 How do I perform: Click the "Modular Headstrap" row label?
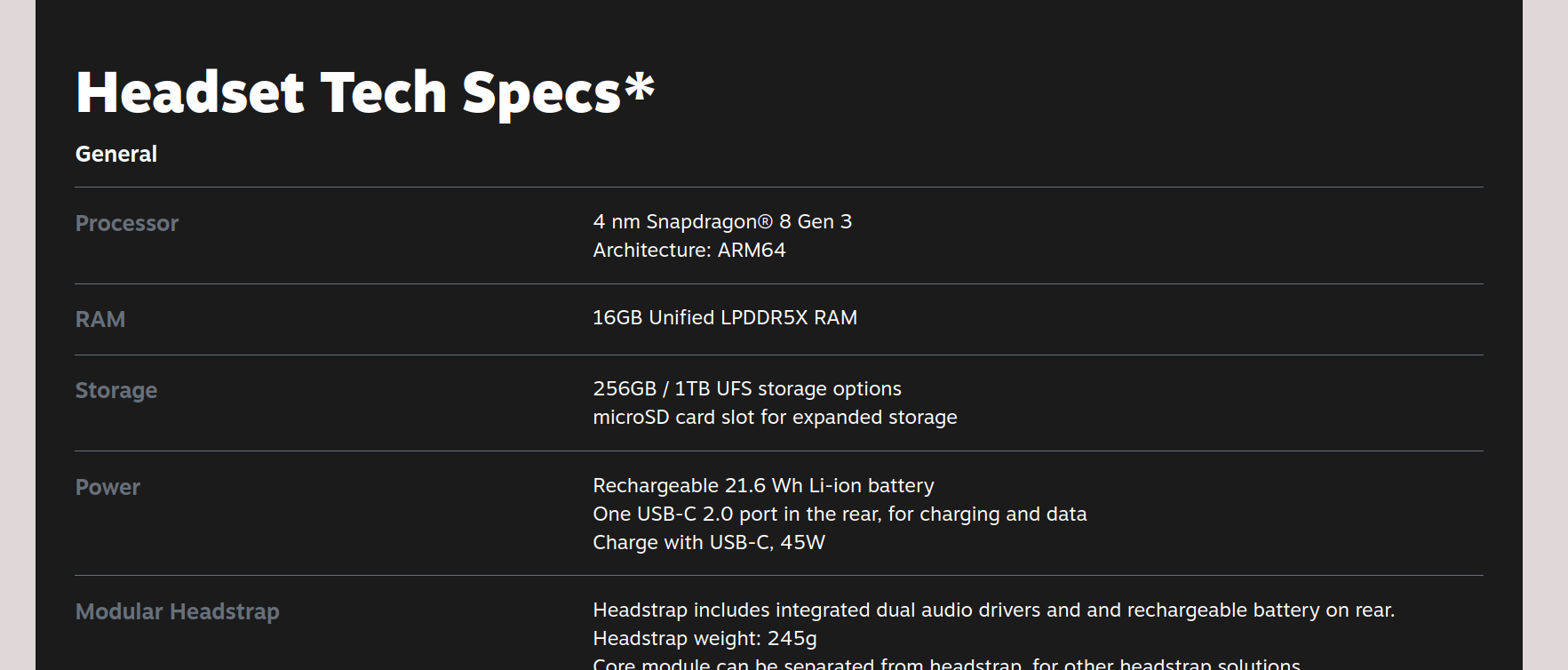178,611
